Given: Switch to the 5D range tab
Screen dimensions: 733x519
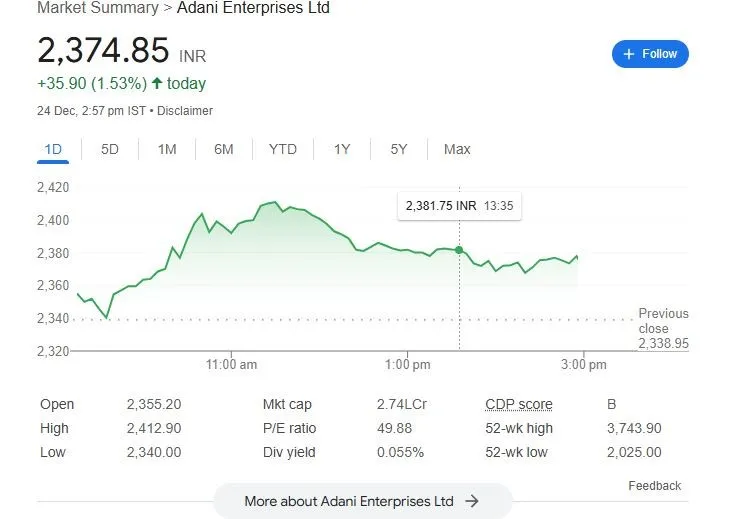Looking at the screenshot, I should pyautogui.click(x=110, y=149).
